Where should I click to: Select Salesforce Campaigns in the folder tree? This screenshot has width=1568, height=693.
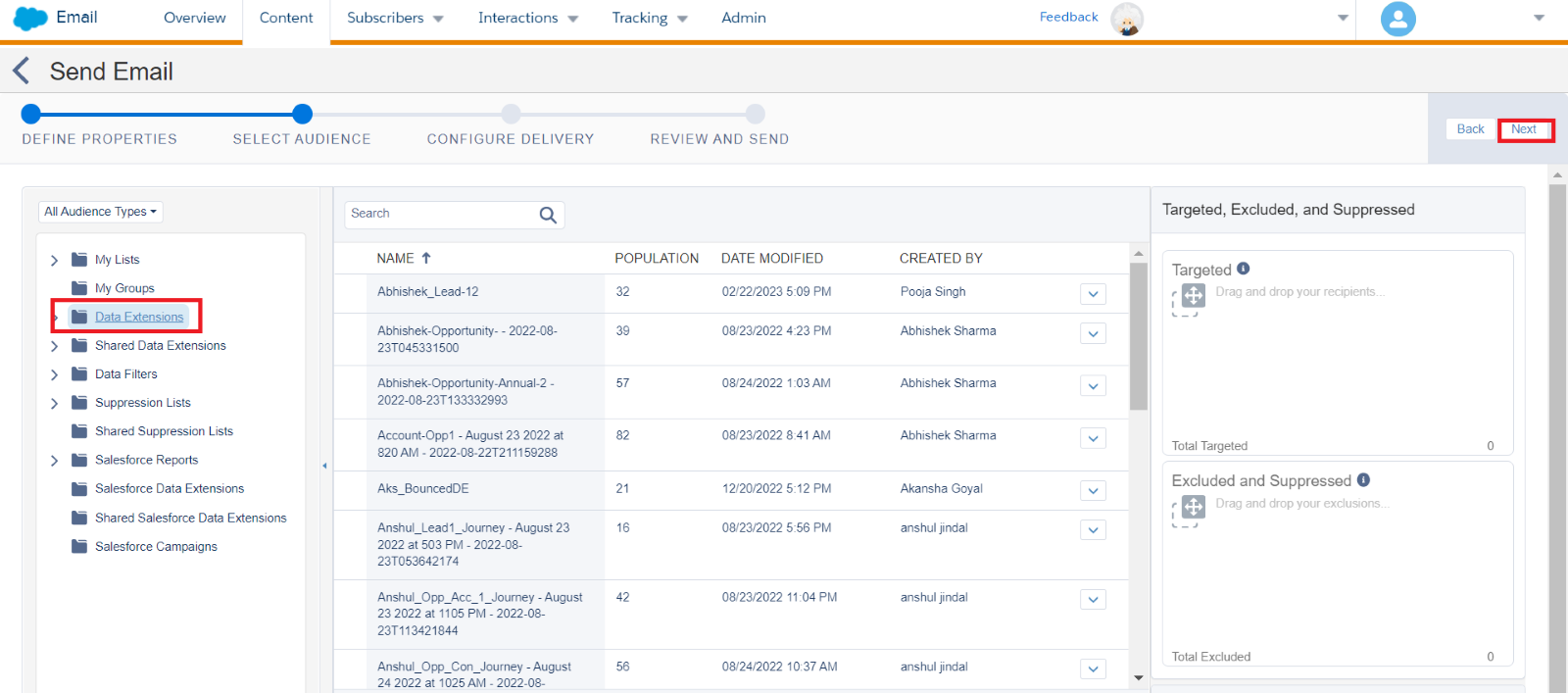(x=156, y=547)
